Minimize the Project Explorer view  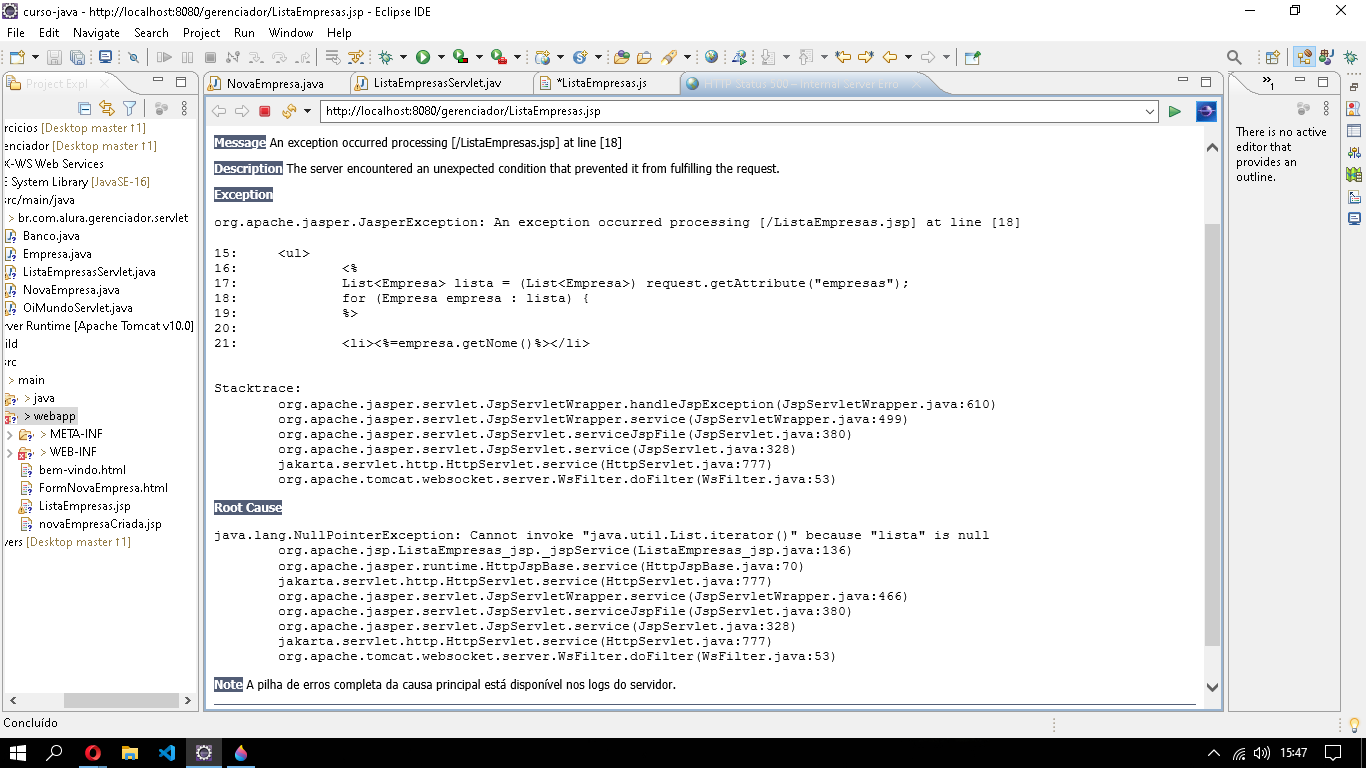(x=158, y=81)
